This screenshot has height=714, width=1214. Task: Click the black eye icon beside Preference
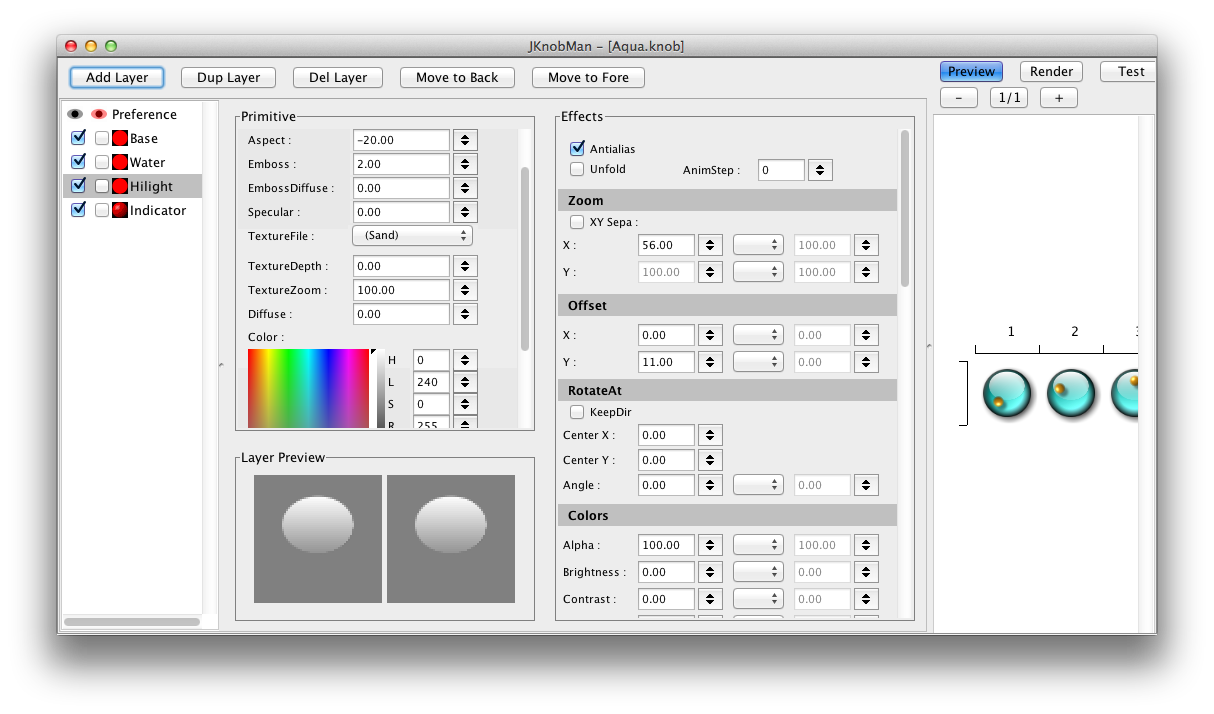point(76,114)
